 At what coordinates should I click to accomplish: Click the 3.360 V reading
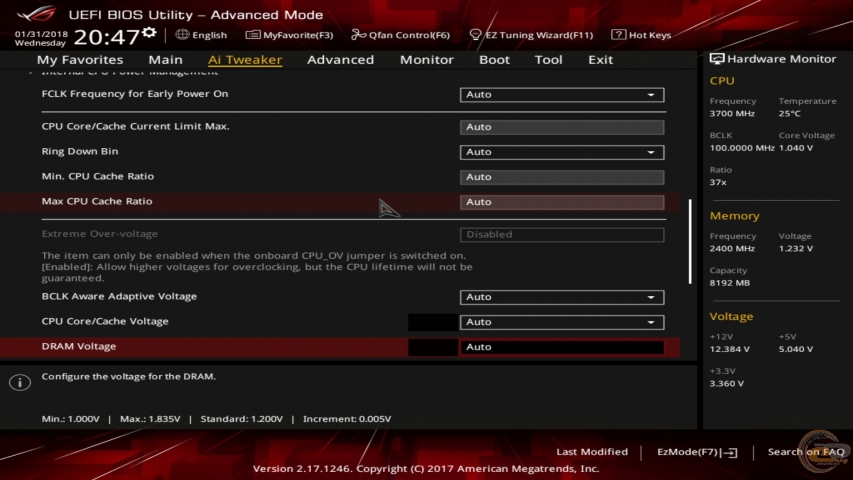[727, 384]
